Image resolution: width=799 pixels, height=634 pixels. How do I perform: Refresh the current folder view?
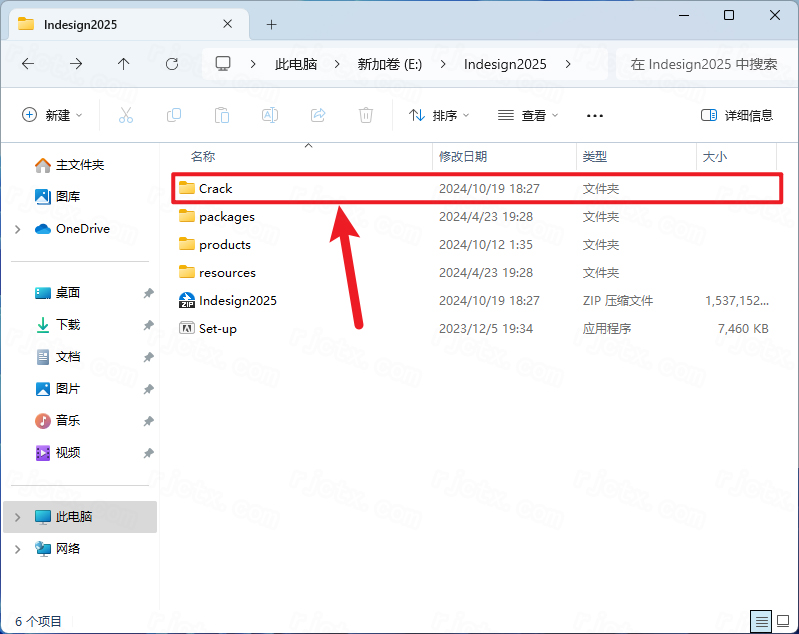(x=172, y=63)
